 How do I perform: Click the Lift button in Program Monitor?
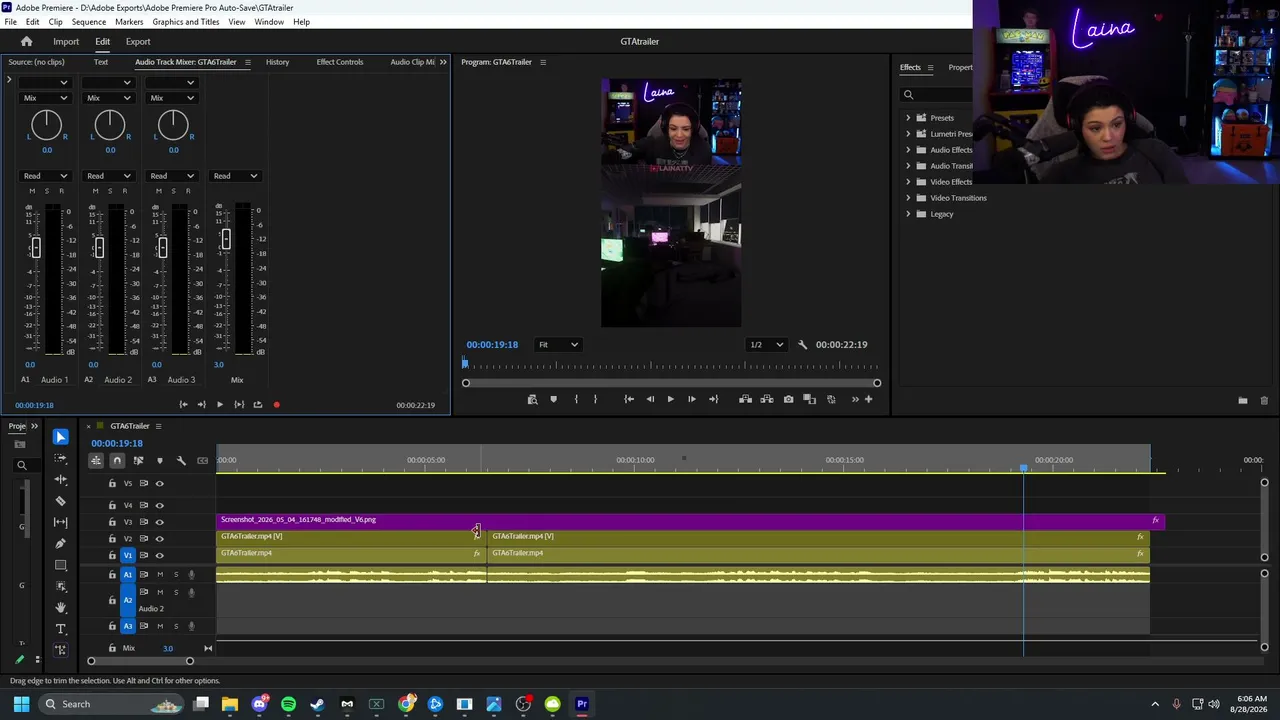click(745, 400)
